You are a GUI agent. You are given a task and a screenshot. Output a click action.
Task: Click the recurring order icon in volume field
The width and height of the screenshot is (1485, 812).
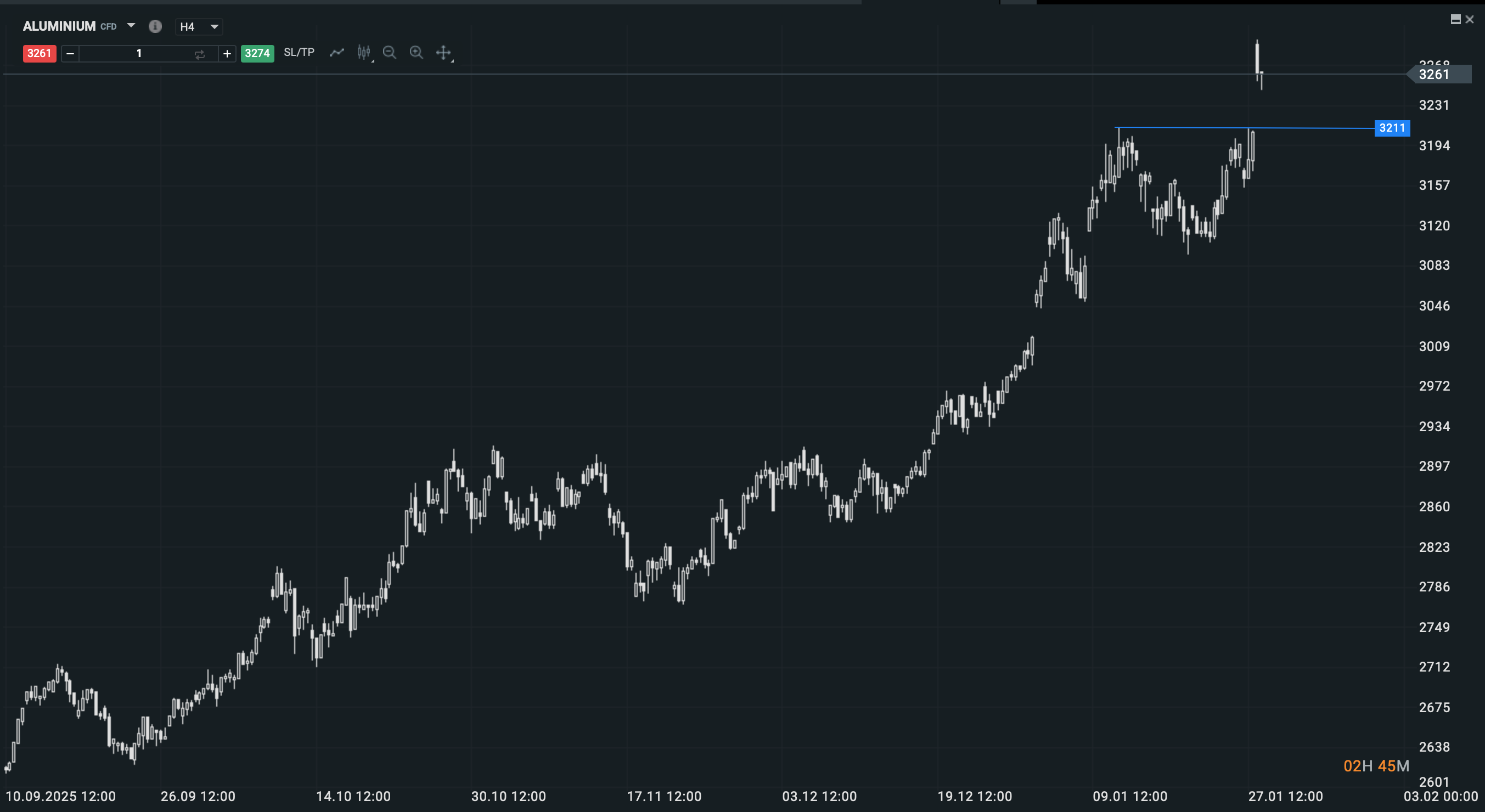pos(199,53)
